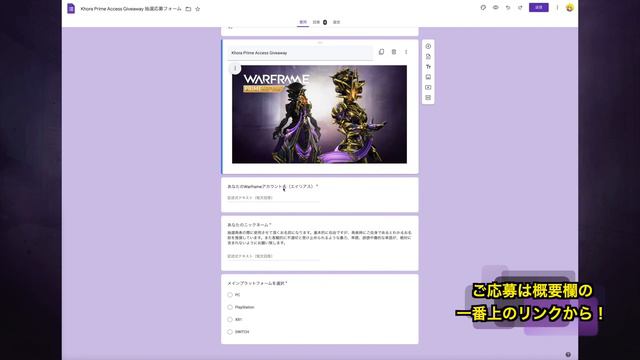
Task: Add title and description with the Tt icon
Action: coord(428,67)
